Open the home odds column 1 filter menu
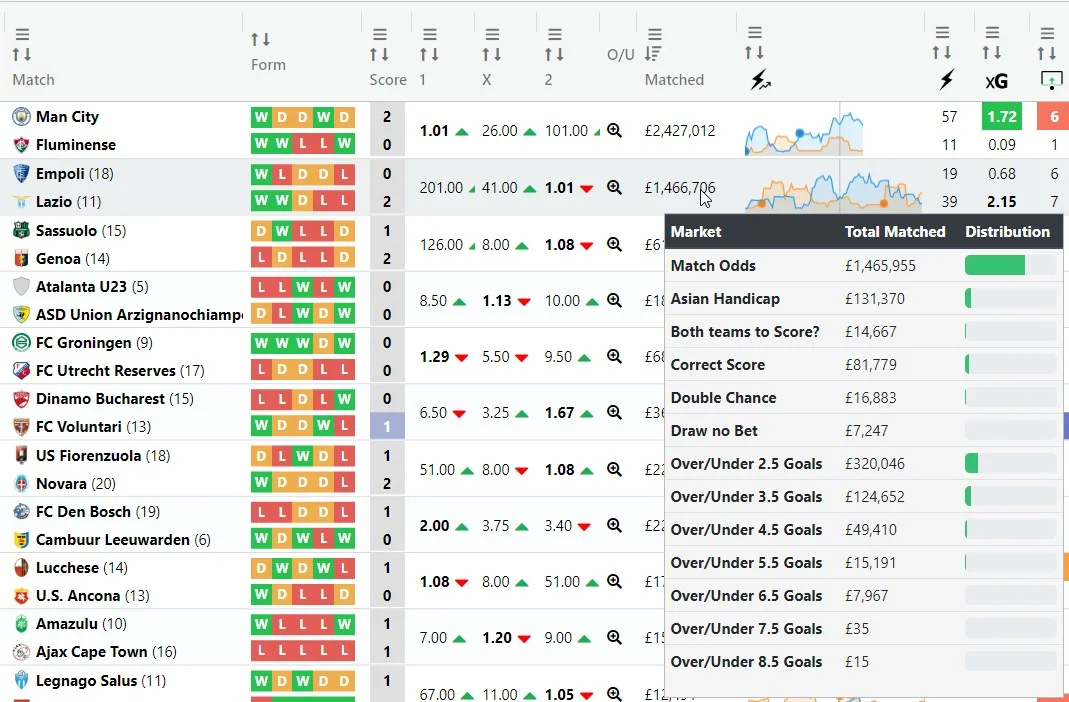Viewport: 1069px width, 702px height. 429,34
